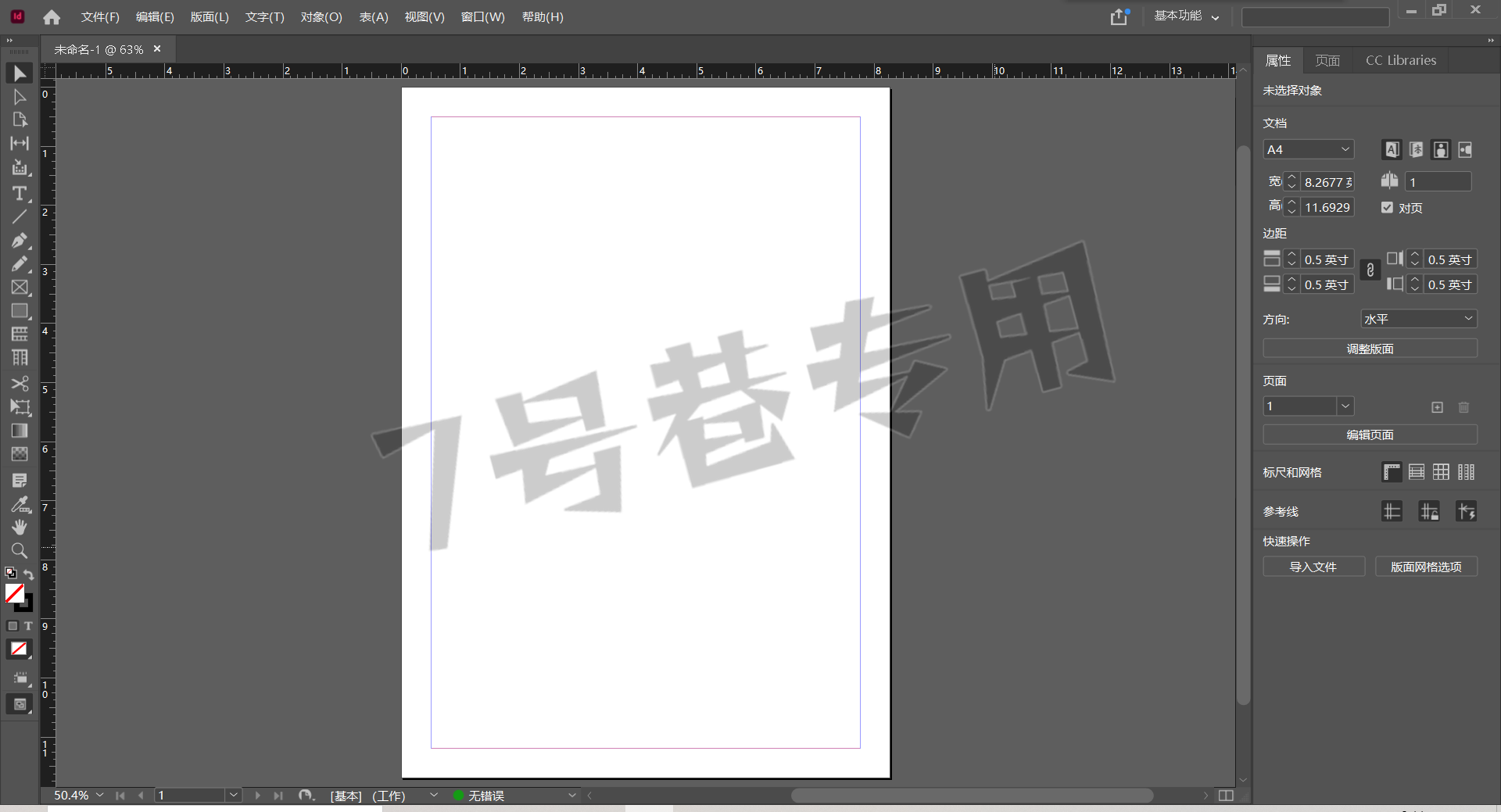Select the Eyedropper tool
1501x812 pixels.
(x=20, y=504)
